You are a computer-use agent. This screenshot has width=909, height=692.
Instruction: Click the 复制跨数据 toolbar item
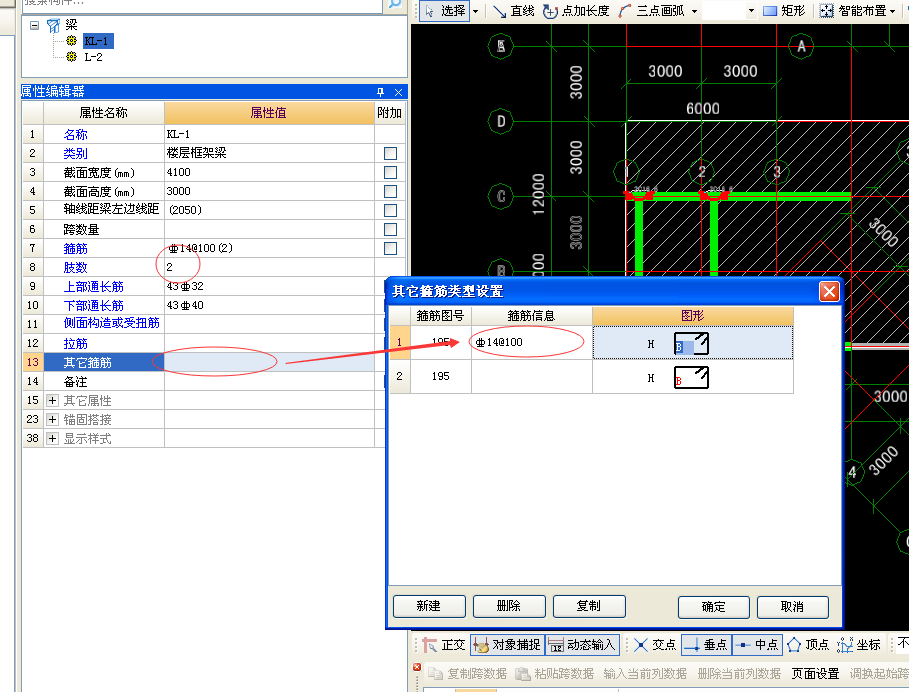click(x=467, y=674)
